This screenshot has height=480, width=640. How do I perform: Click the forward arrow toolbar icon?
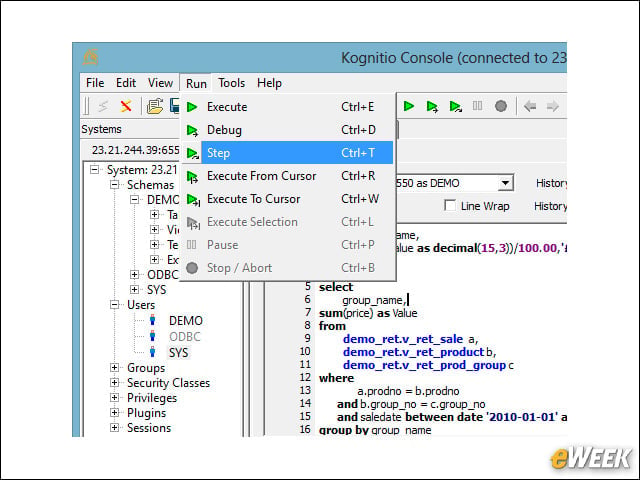(x=552, y=107)
